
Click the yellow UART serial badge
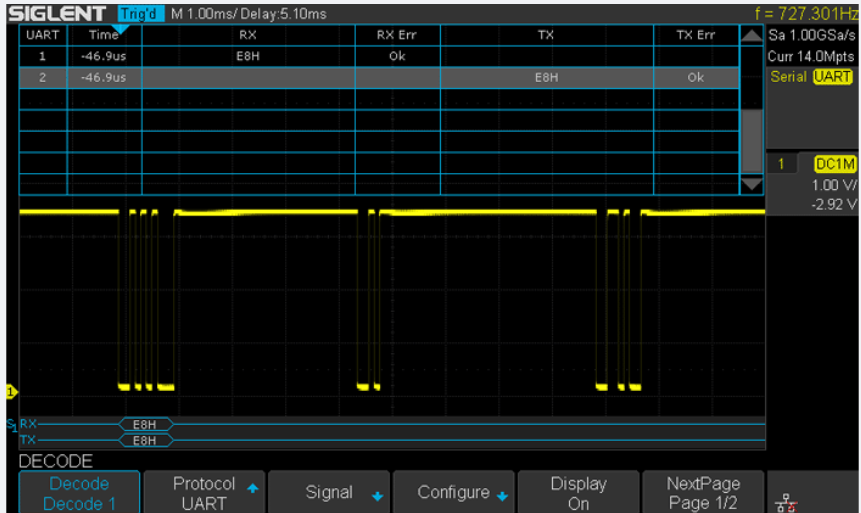pos(832,77)
